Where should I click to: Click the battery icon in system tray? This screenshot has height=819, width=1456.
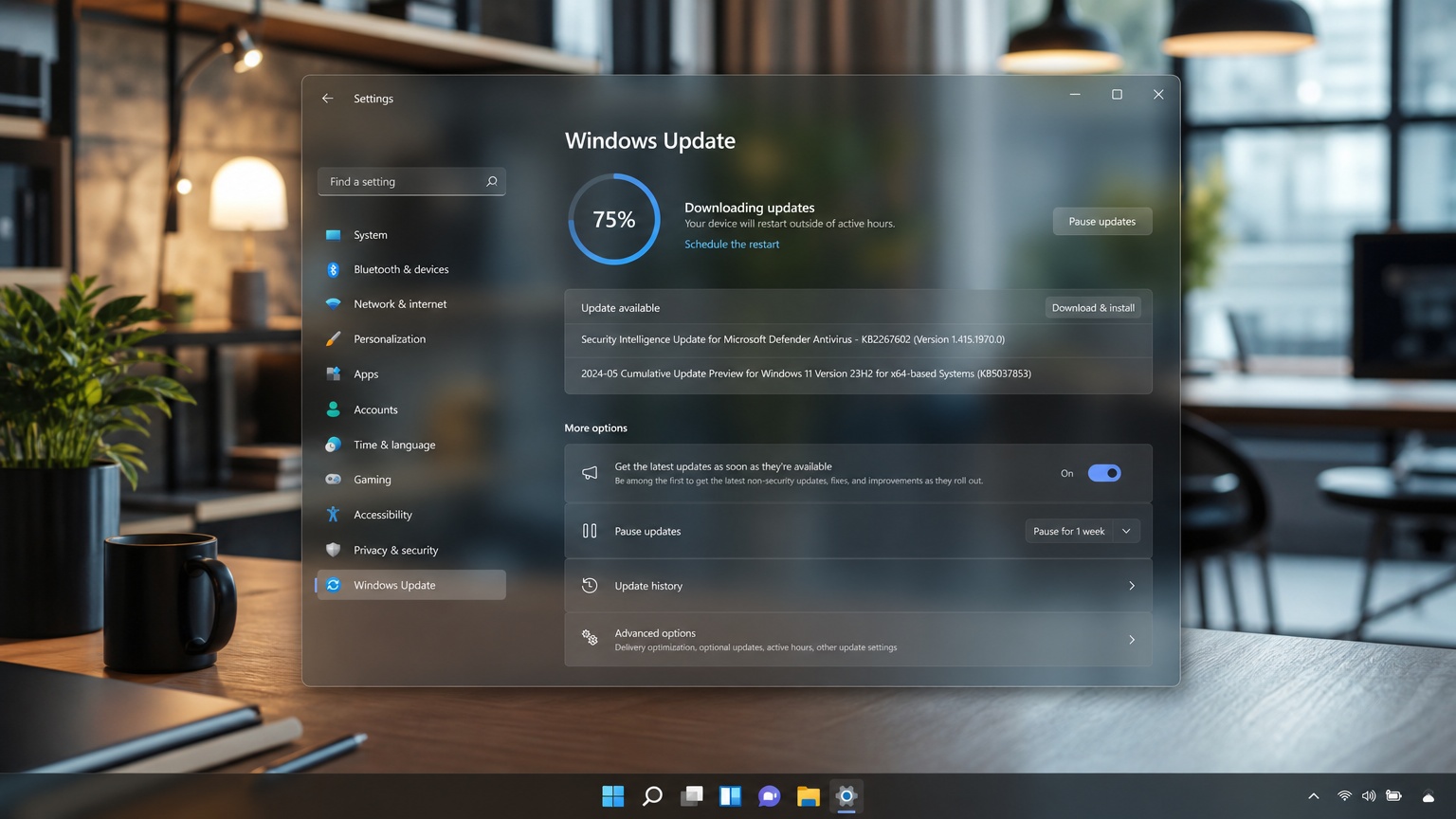(x=1393, y=796)
